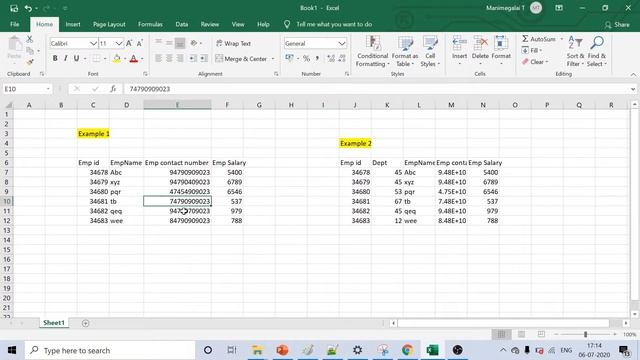Open the Calibri font name dropdown
This screenshot has width=640, height=360.
click(93, 43)
